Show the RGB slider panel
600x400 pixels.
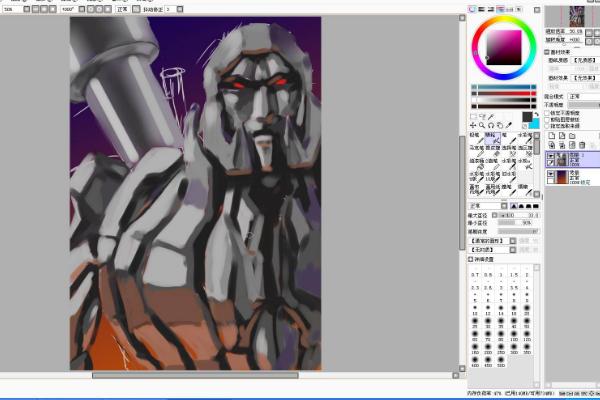[x=481, y=9]
